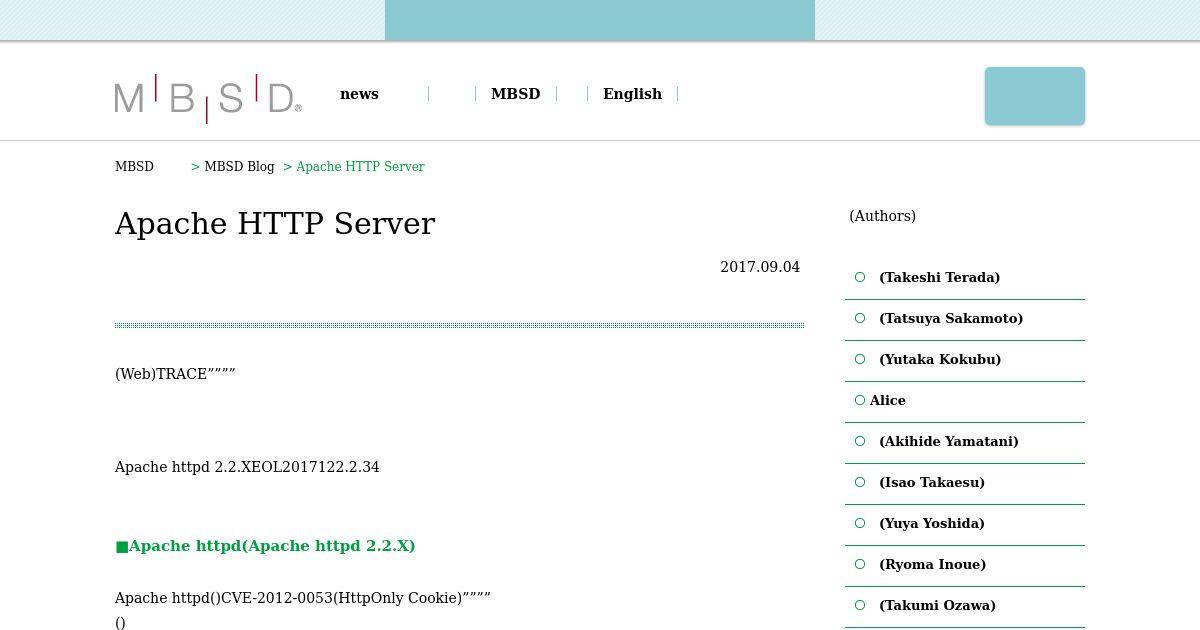Click the Apache httpd 2.2.XEOL text line
The image size is (1200, 630).
(247, 467)
